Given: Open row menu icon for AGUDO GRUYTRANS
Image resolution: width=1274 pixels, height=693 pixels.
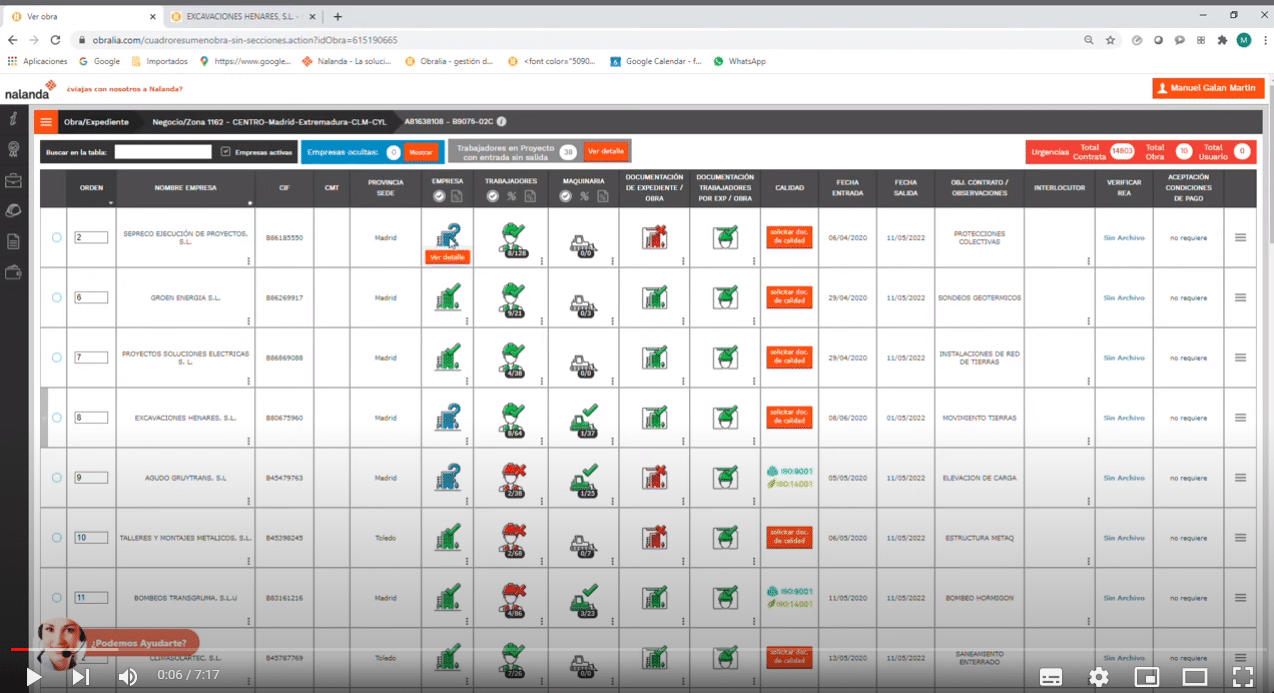Looking at the screenshot, I should click(1240, 477).
